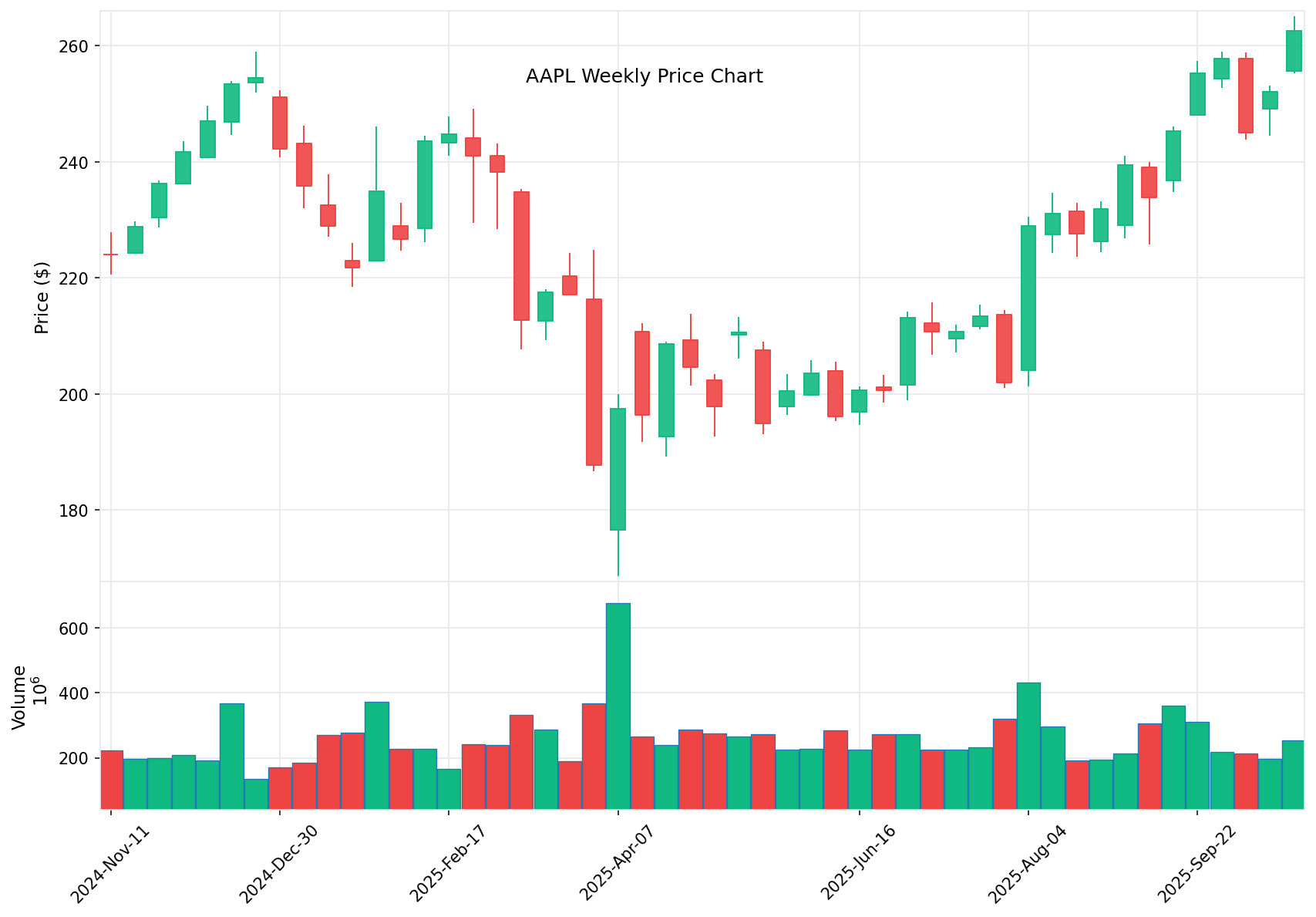Click the long green candle at 2025-Apr-07
The image size is (1316, 917).
coord(618,469)
